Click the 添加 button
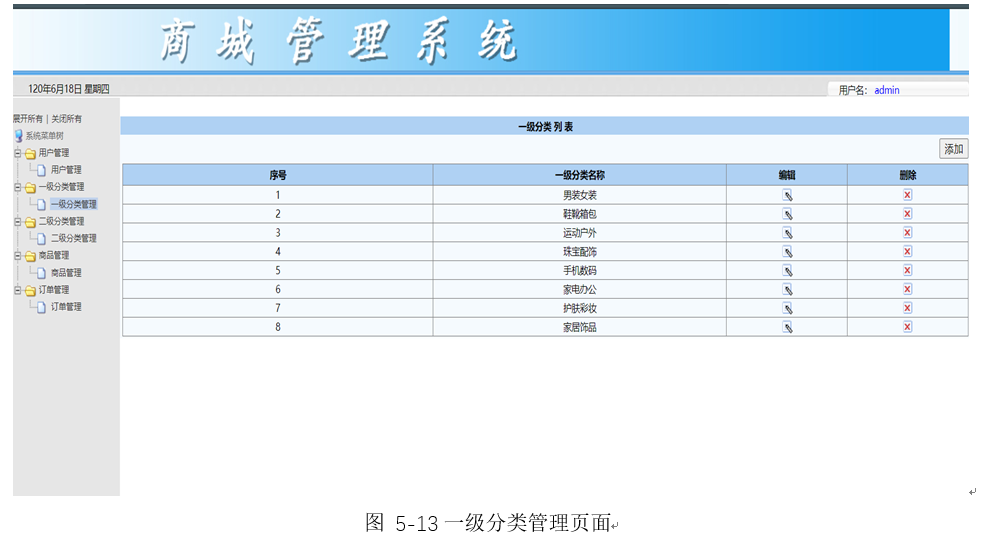This screenshot has width=992, height=555. (x=953, y=149)
